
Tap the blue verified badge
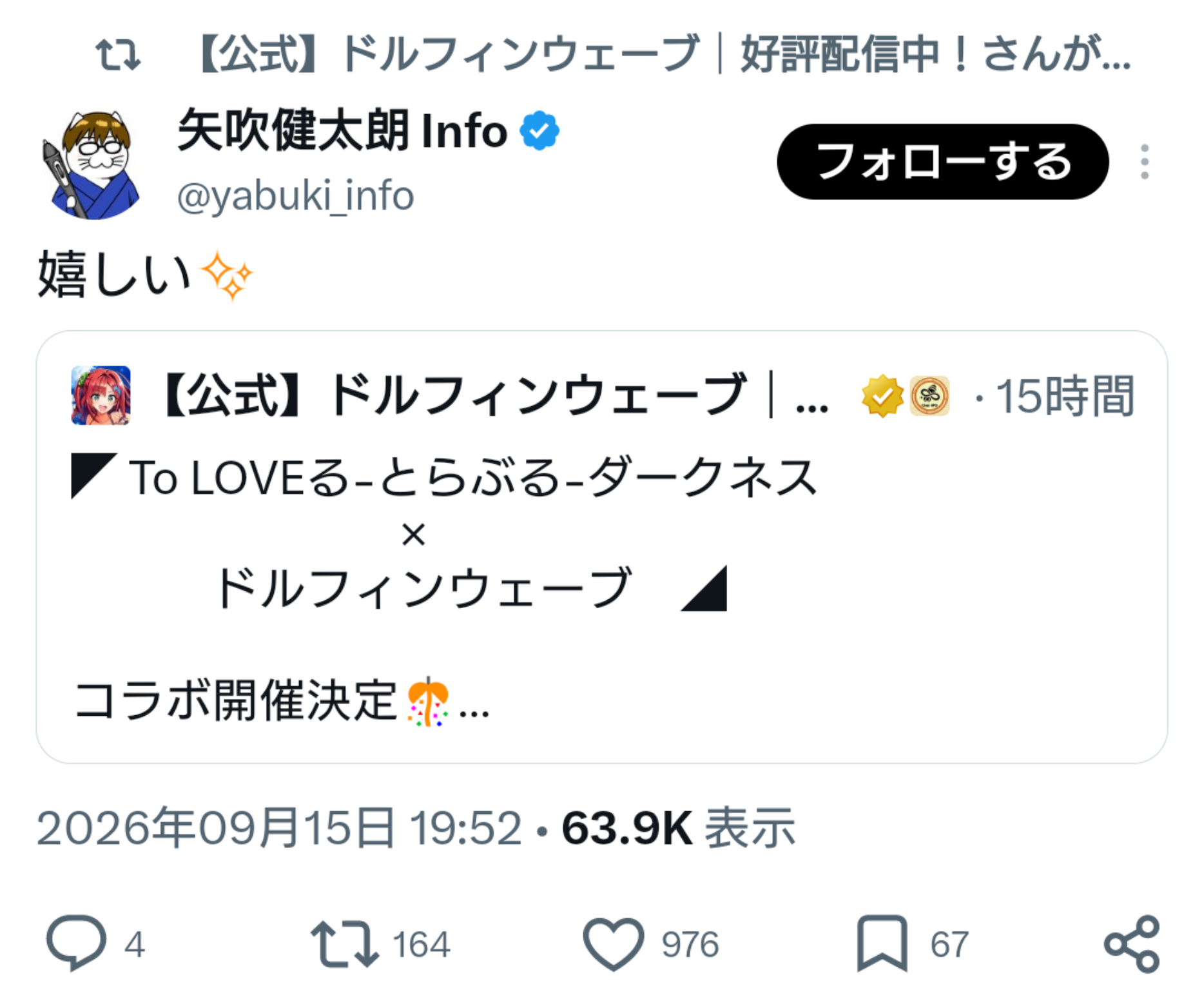[x=539, y=131]
